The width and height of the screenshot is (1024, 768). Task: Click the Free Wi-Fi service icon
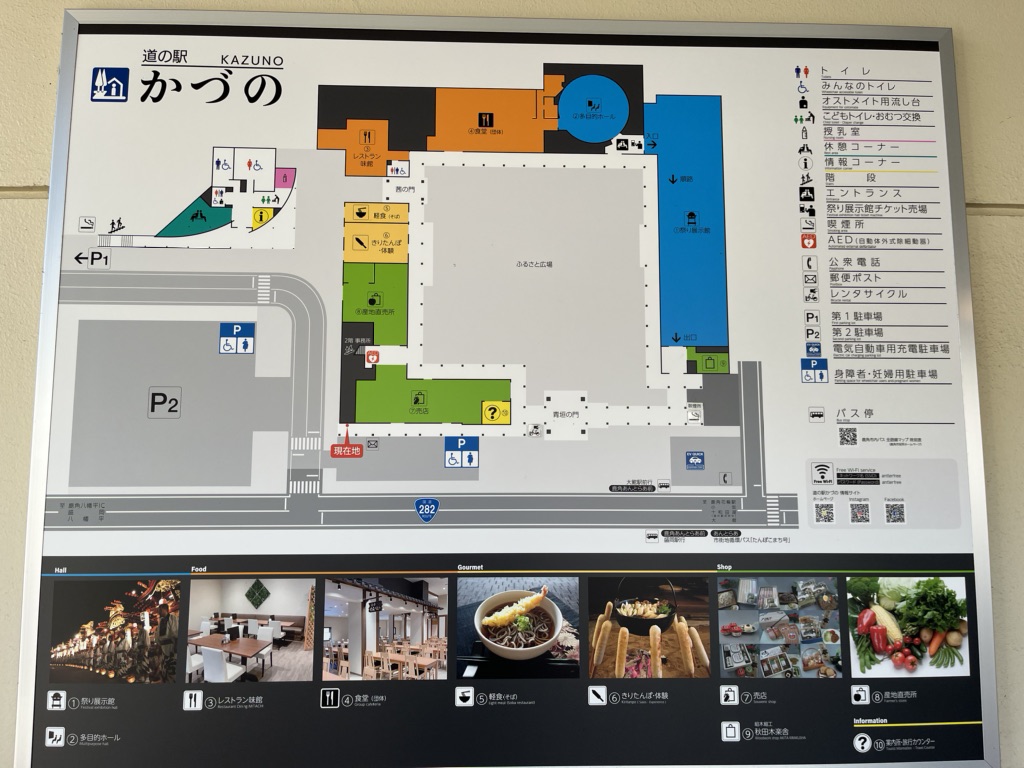(822, 474)
